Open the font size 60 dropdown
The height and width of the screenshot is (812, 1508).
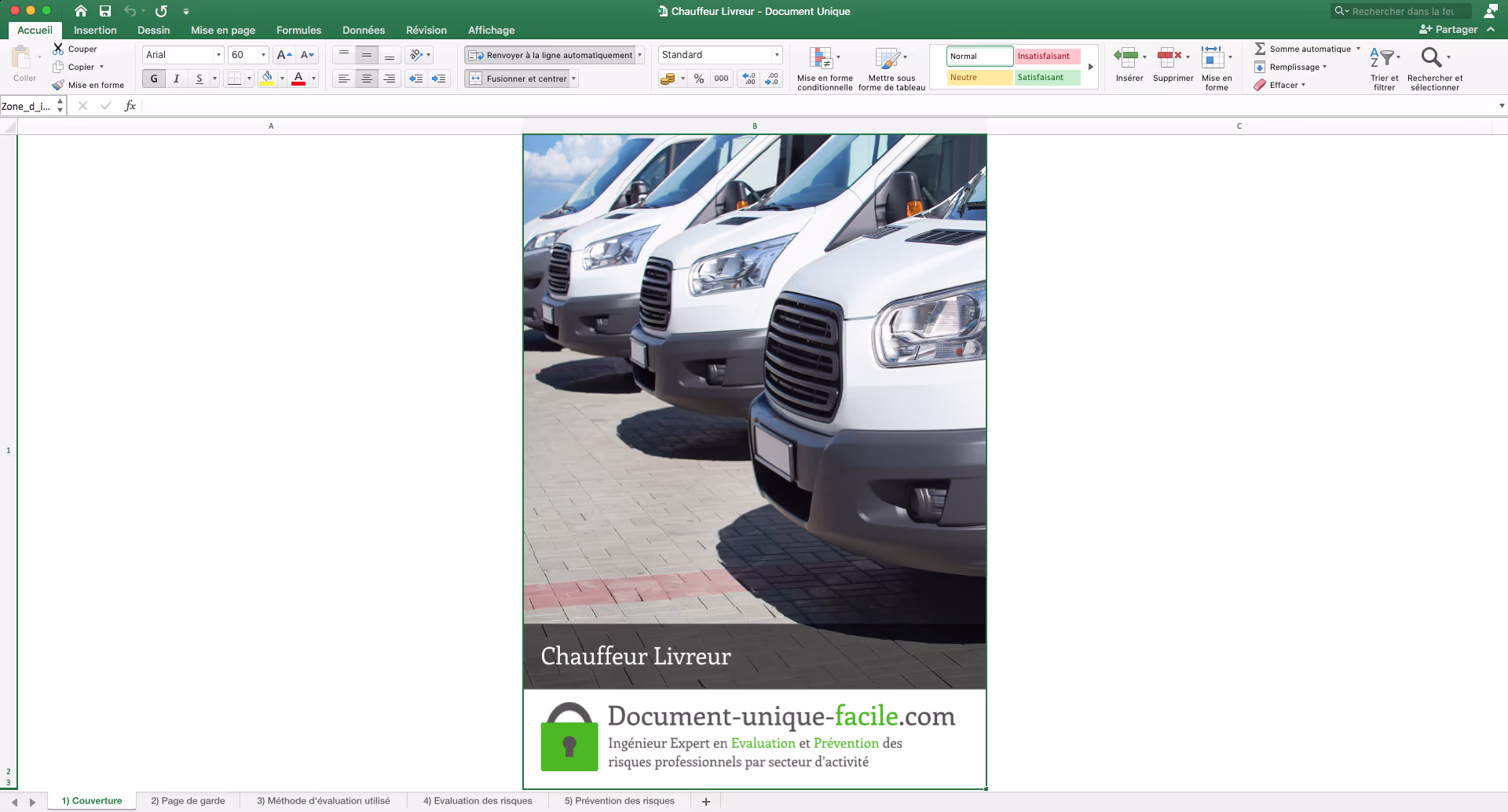coord(263,55)
